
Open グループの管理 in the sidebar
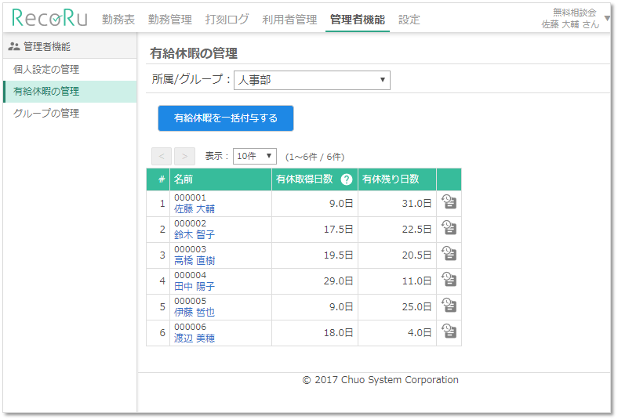70,114
